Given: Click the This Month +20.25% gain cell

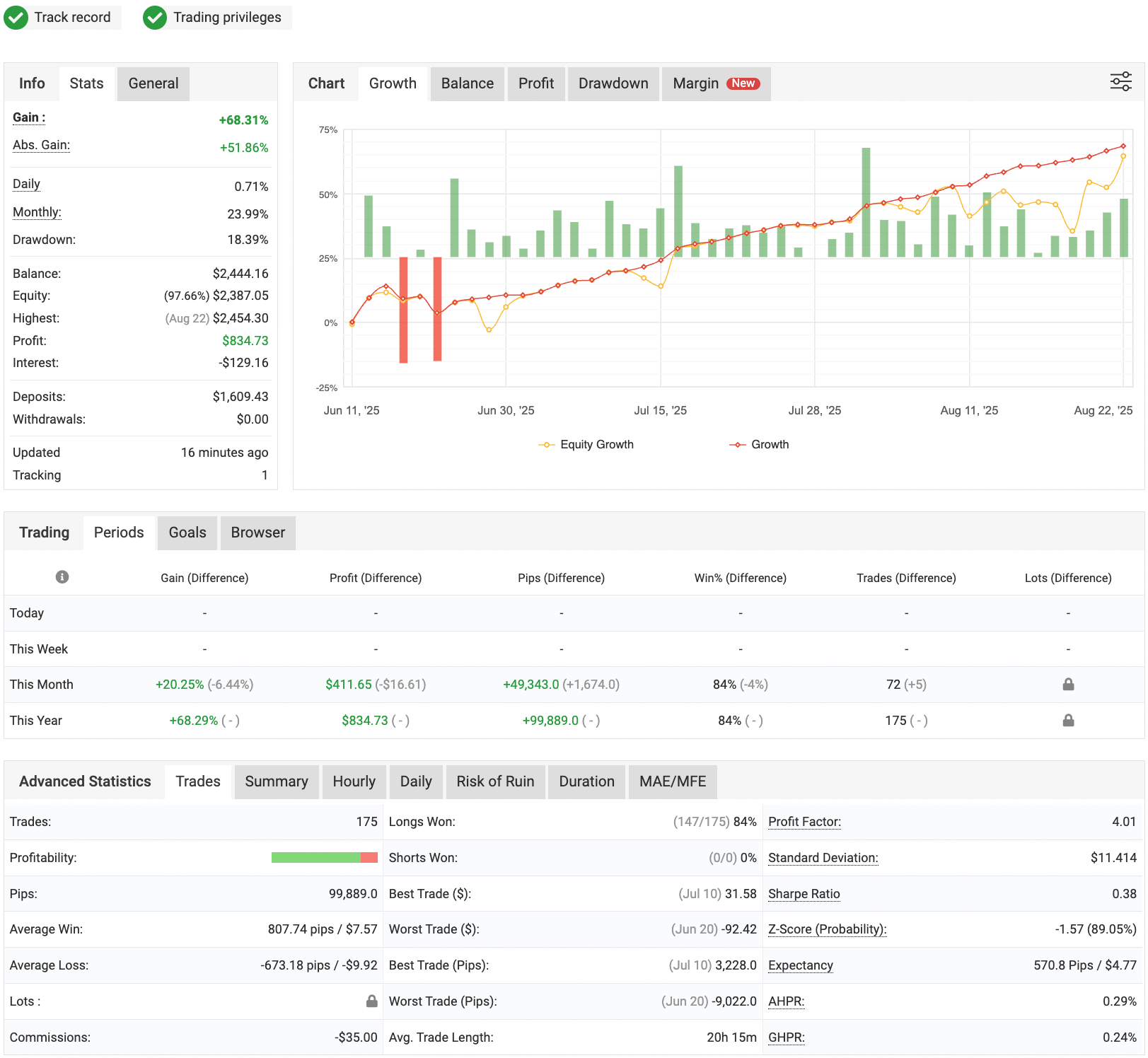Looking at the screenshot, I should 204,685.
